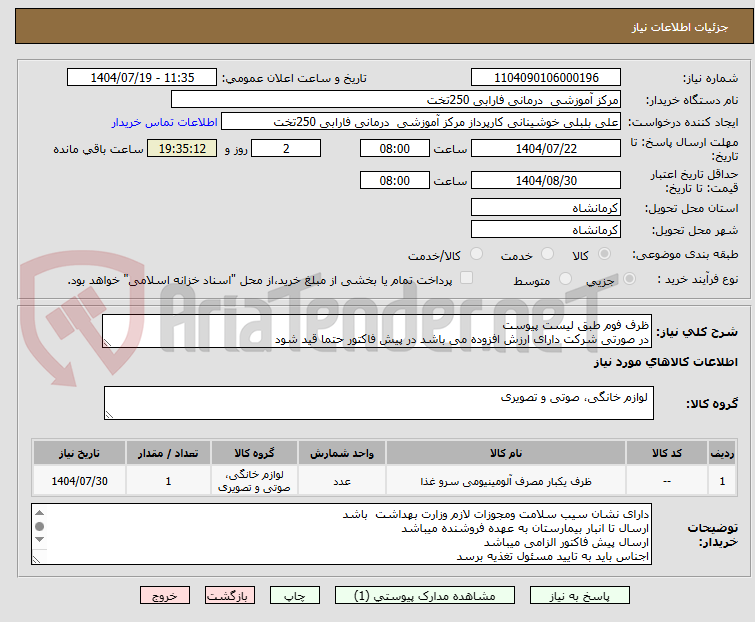Open 'اطلاعات تماس خریدار' contact link
755x622 pixels.
(165, 122)
